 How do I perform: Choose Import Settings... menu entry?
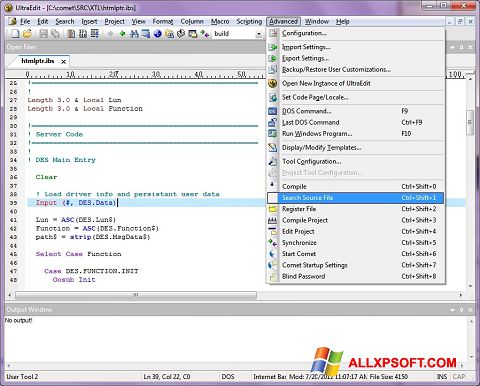356,47
